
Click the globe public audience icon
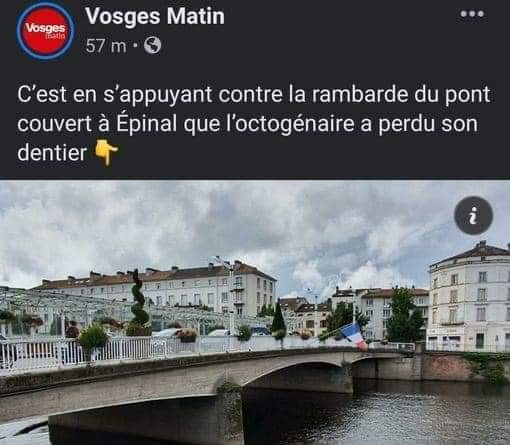[x=152, y=46]
